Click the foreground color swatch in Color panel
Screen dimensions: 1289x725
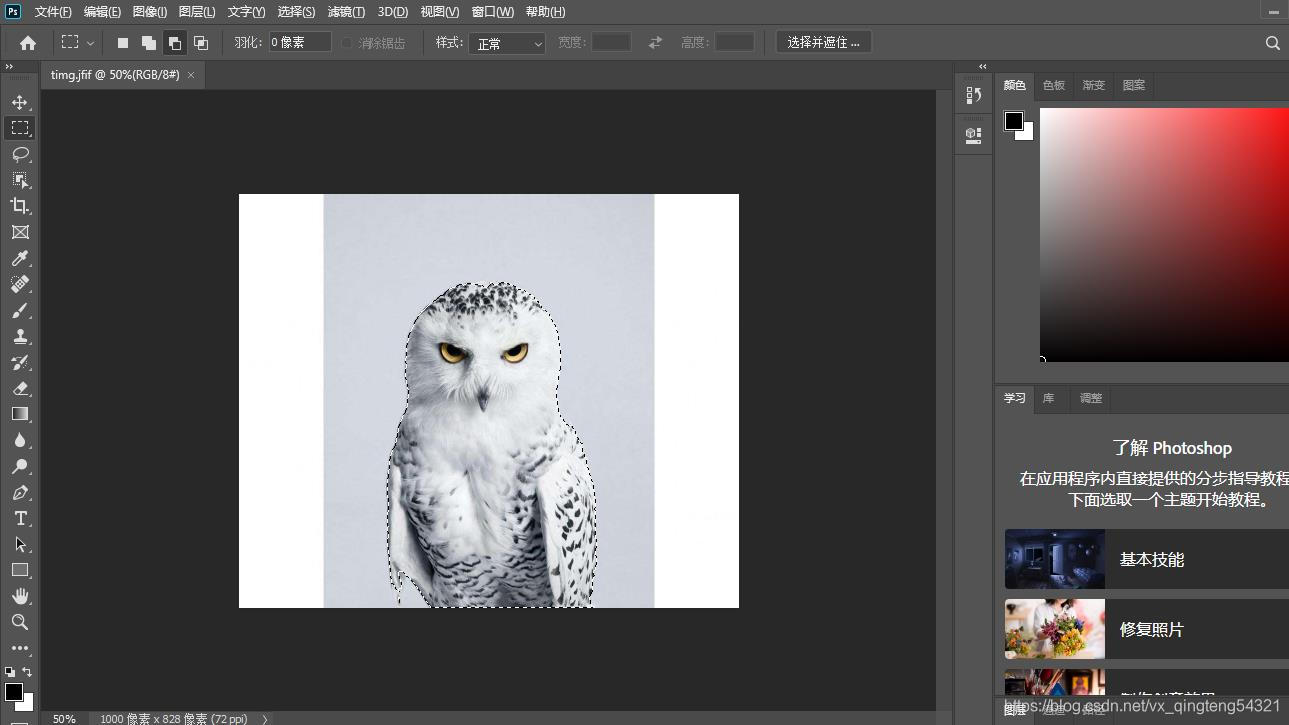click(1013, 121)
